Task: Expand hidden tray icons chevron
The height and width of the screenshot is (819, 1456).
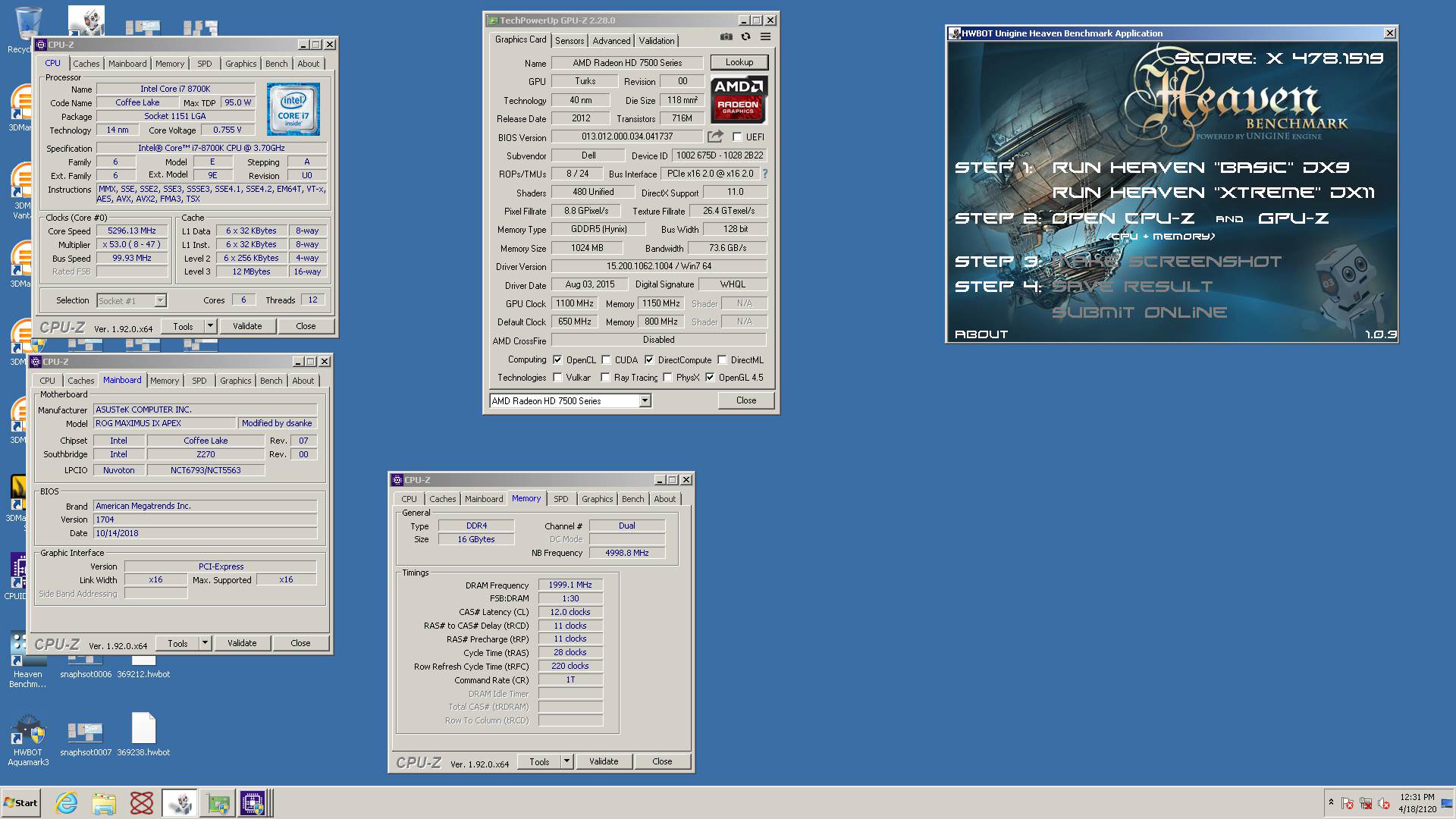Action: [1330, 802]
